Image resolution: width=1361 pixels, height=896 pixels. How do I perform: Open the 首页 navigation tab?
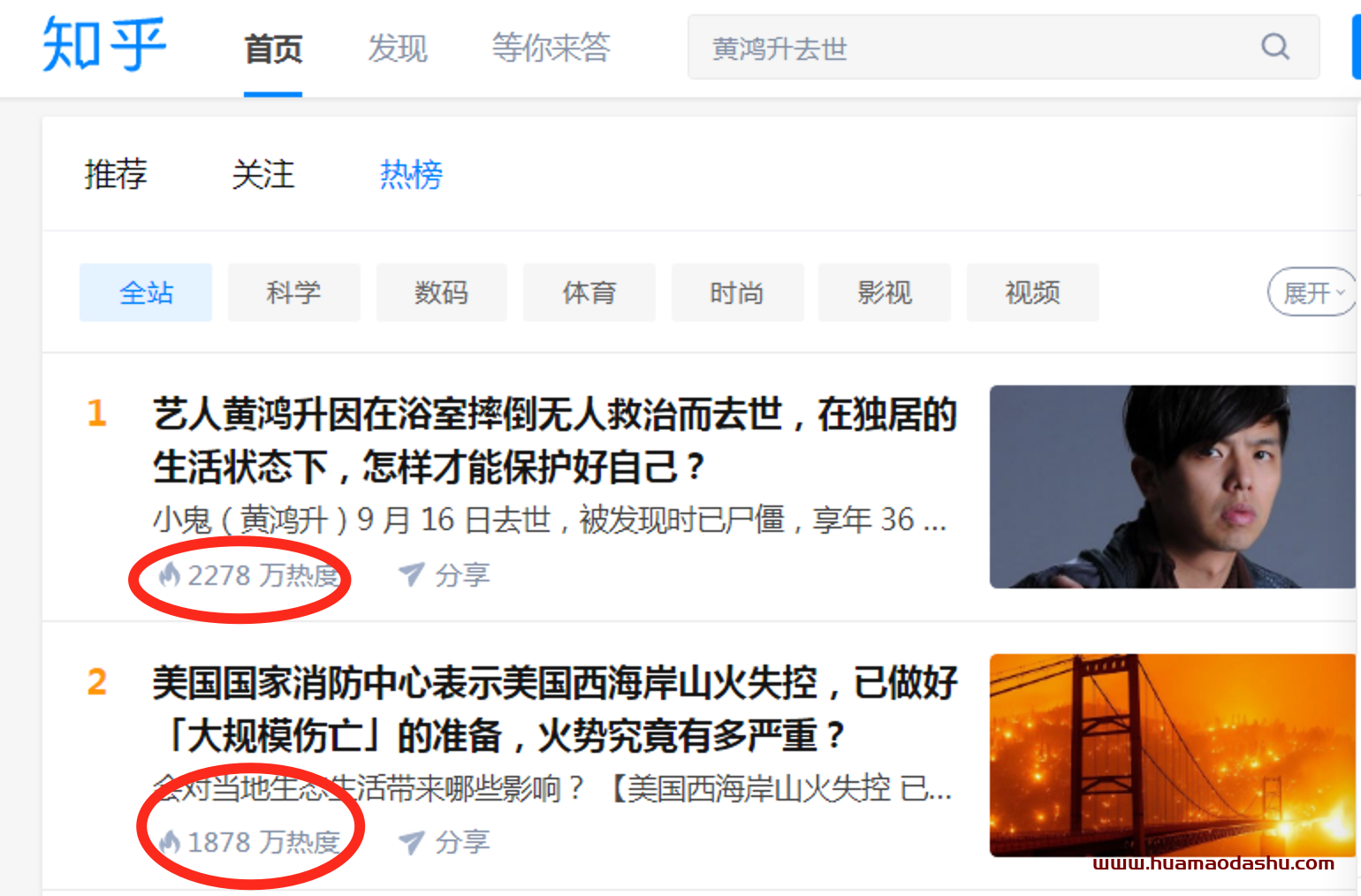coord(273,49)
